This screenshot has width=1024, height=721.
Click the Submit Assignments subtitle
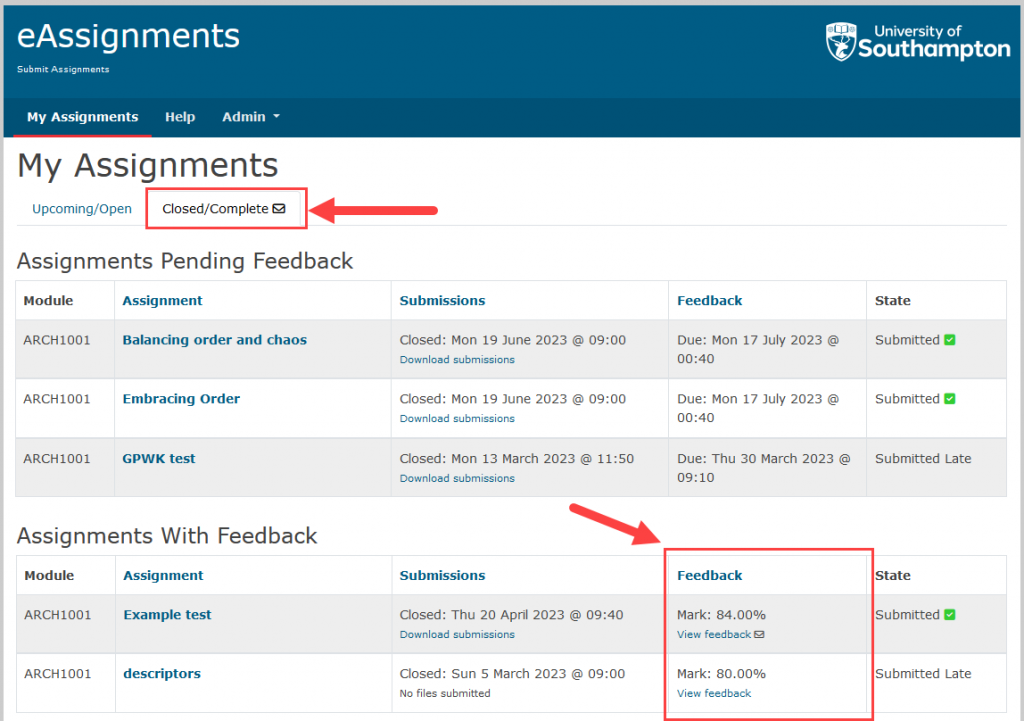point(63,69)
